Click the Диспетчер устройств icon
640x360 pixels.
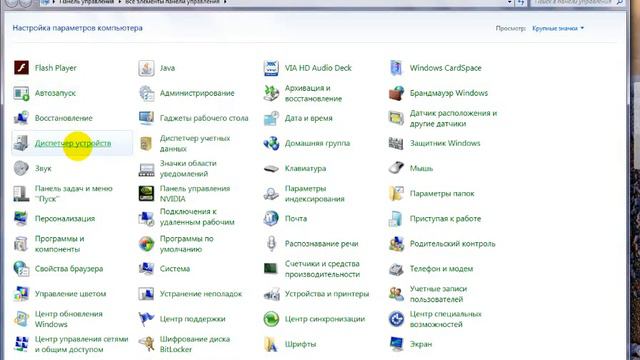point(21,143)
